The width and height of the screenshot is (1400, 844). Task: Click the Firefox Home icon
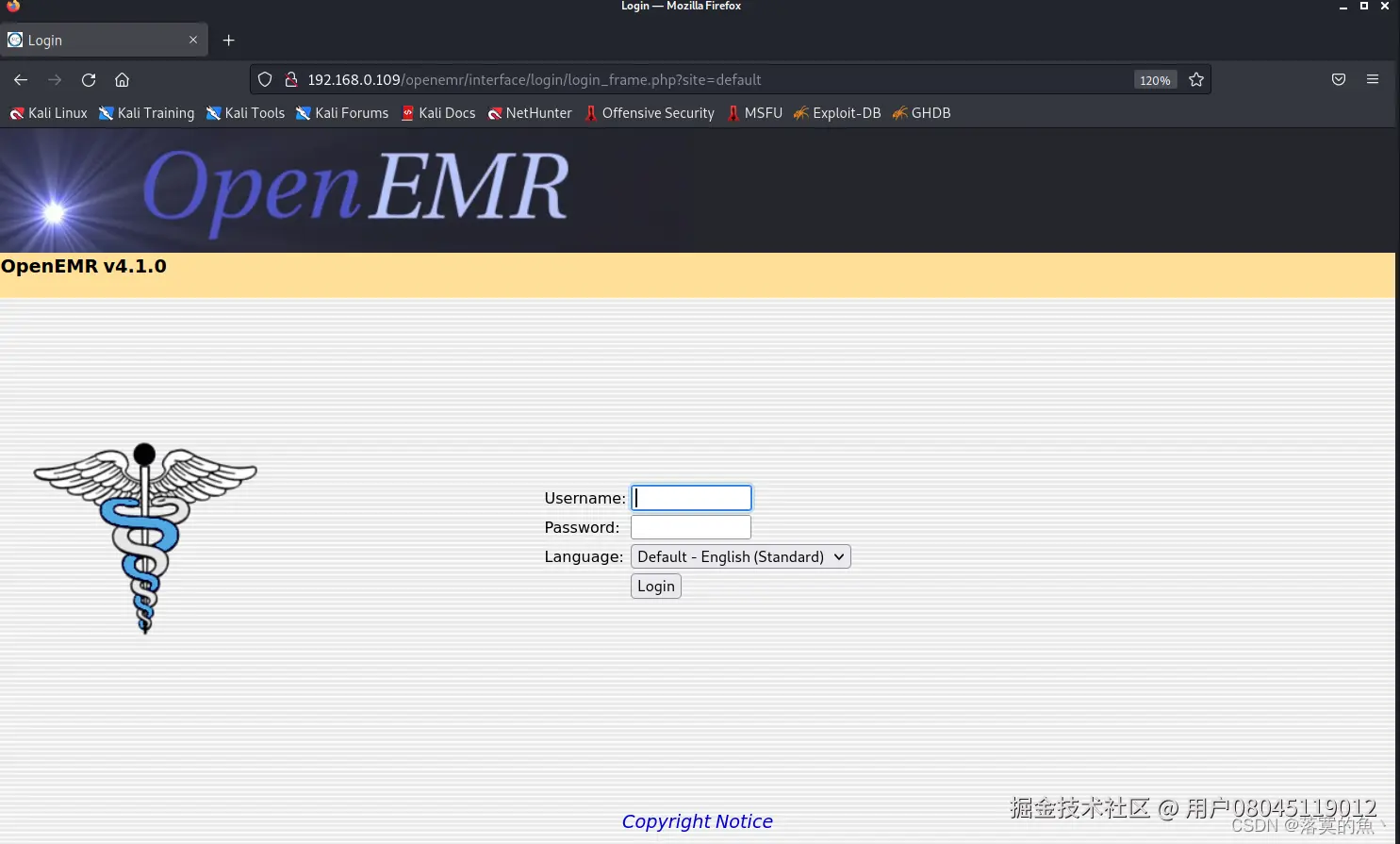(122, 79)
